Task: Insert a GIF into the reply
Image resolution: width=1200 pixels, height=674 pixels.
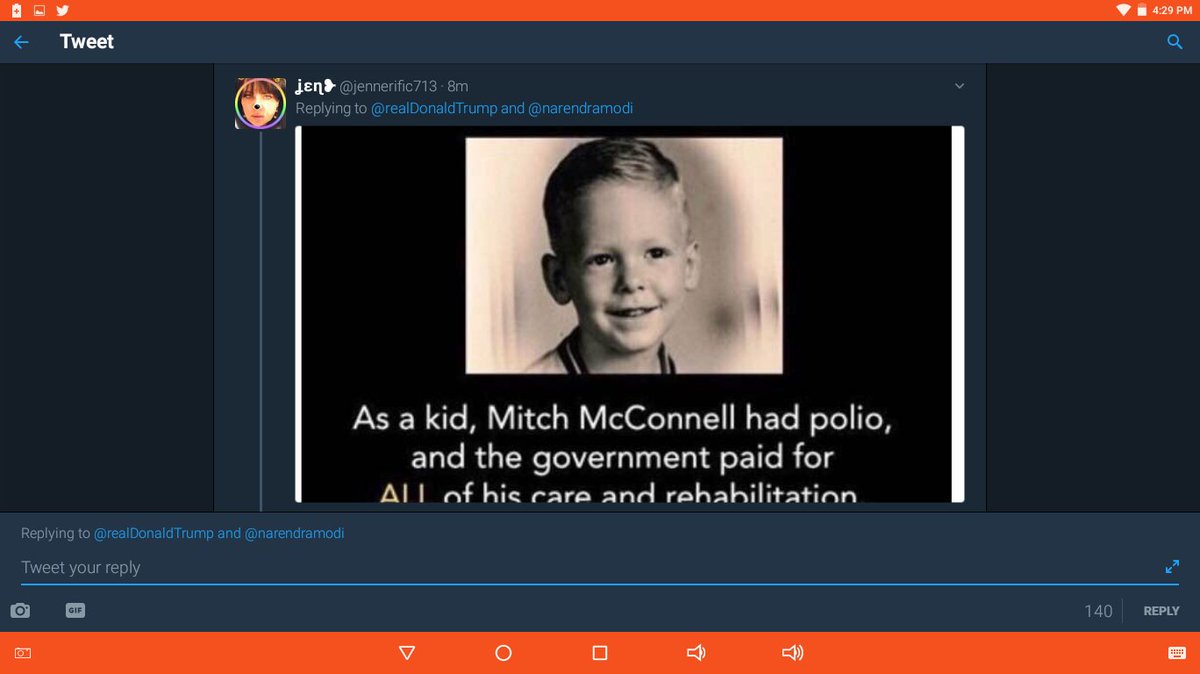Action: tap(75, 610)
